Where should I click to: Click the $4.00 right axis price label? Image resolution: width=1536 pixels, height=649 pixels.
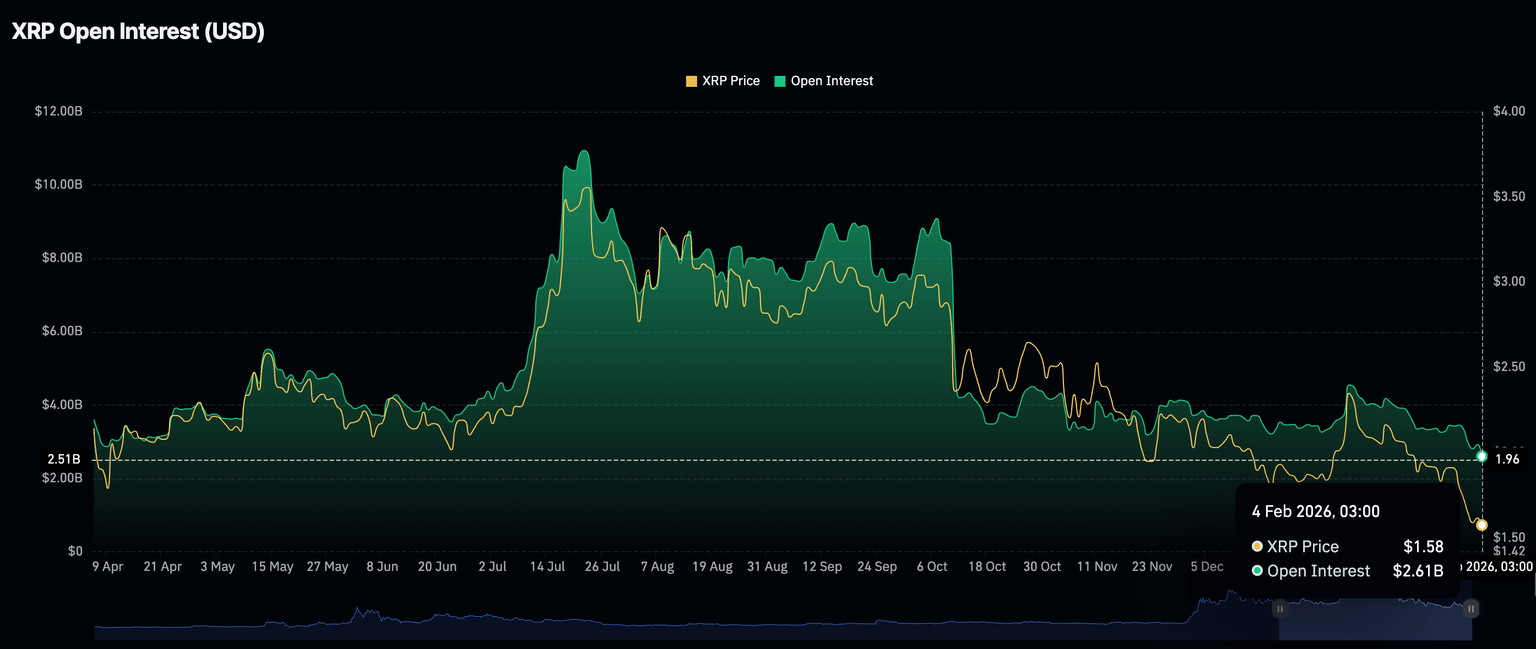1509,111
